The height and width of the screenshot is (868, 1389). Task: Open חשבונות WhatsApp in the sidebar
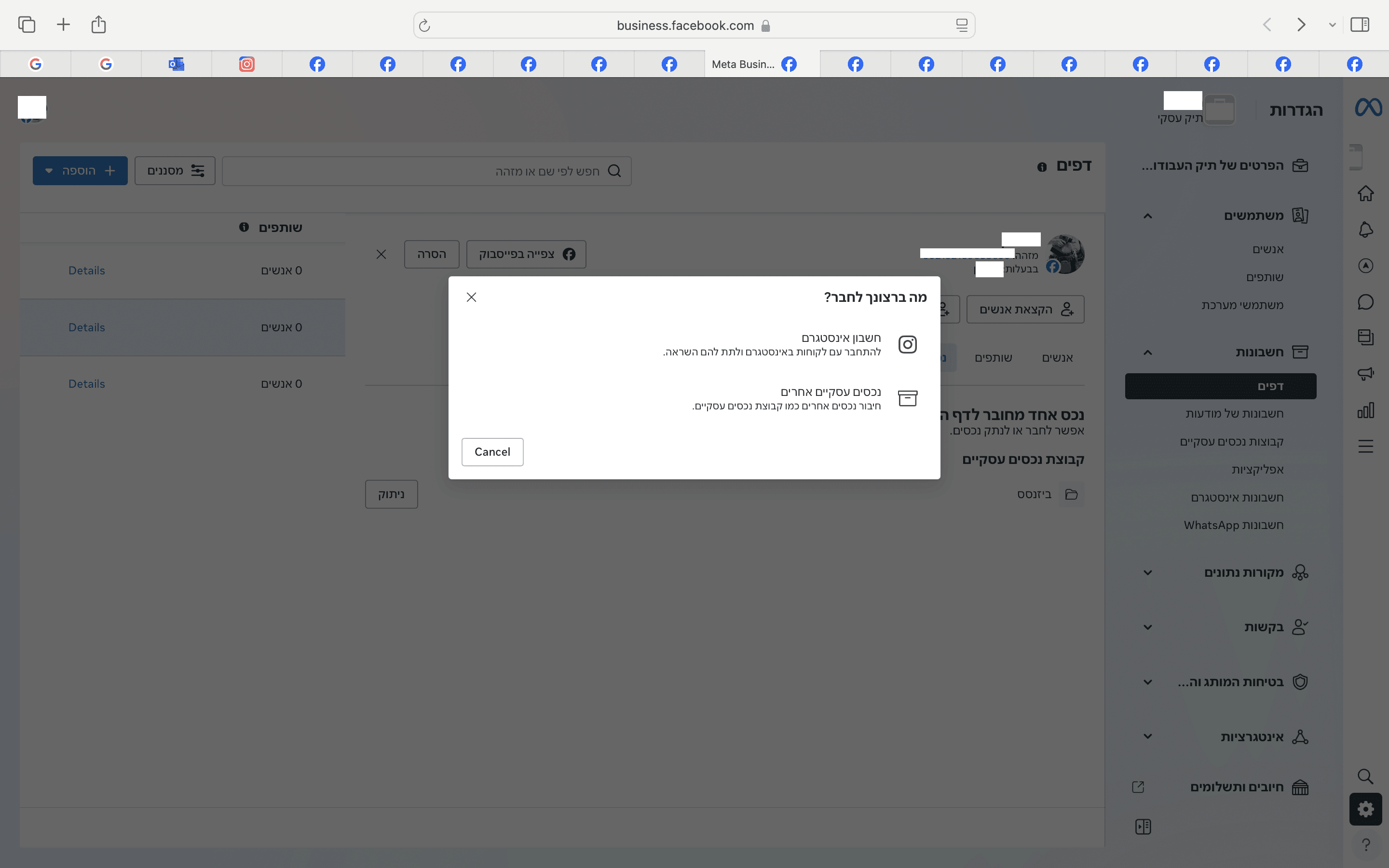[1233, 525]
